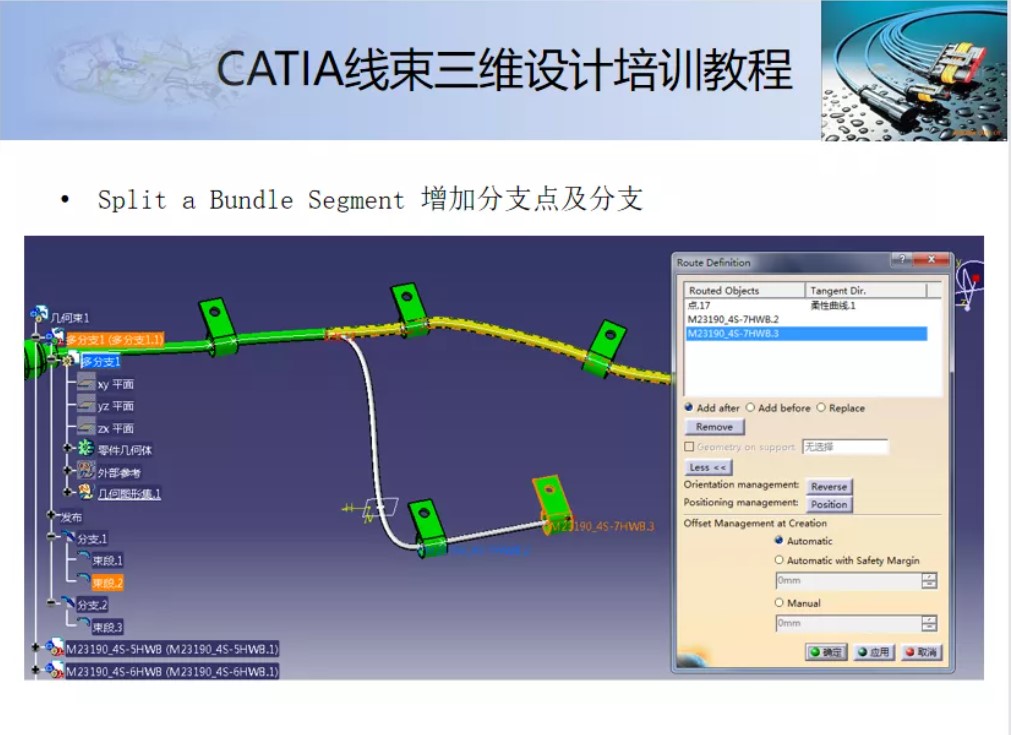
Task: Select 束段.1 in the specification tree
Action: coord(107,561)
